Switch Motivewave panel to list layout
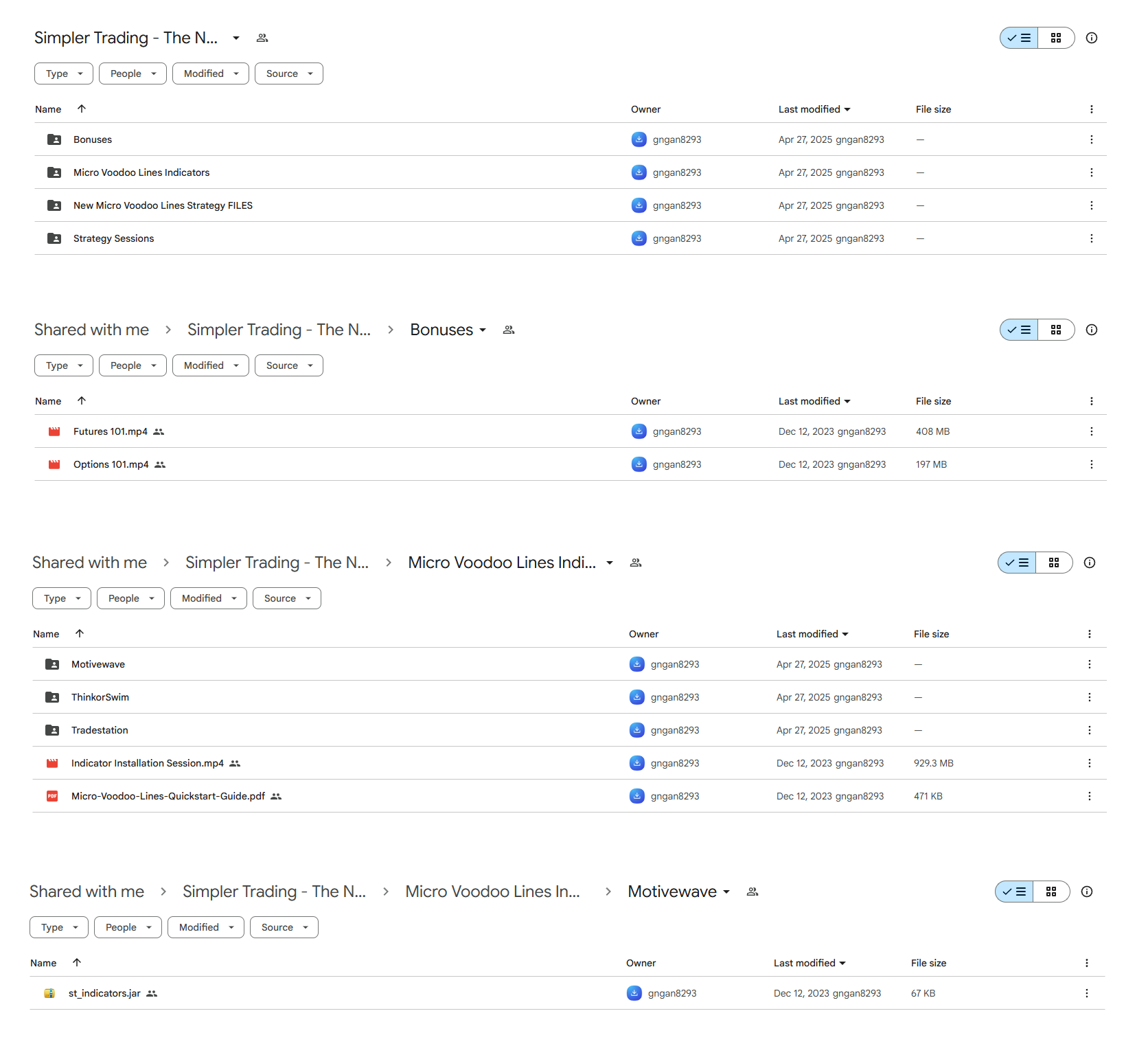Viewport: 1148px width, 1044px height. click(1014, 892)
